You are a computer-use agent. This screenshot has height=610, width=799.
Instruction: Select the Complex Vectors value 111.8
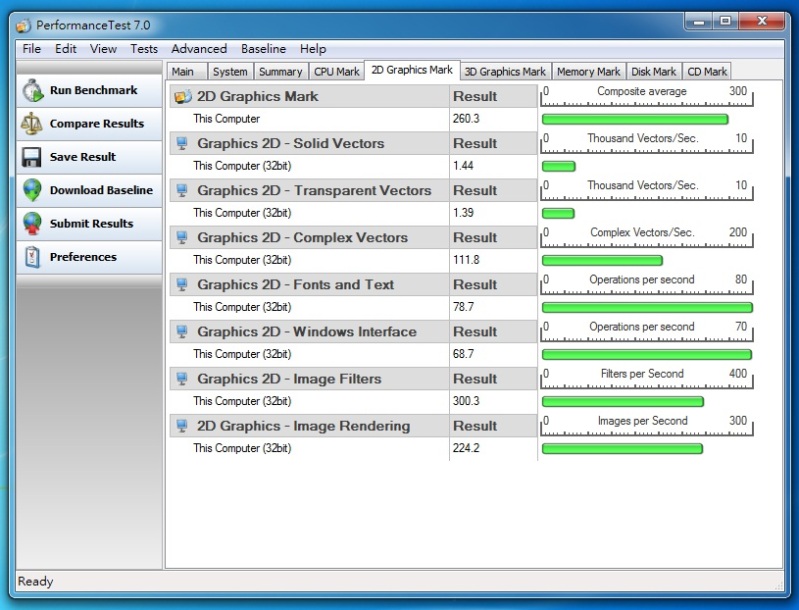[x=466, y=260]
